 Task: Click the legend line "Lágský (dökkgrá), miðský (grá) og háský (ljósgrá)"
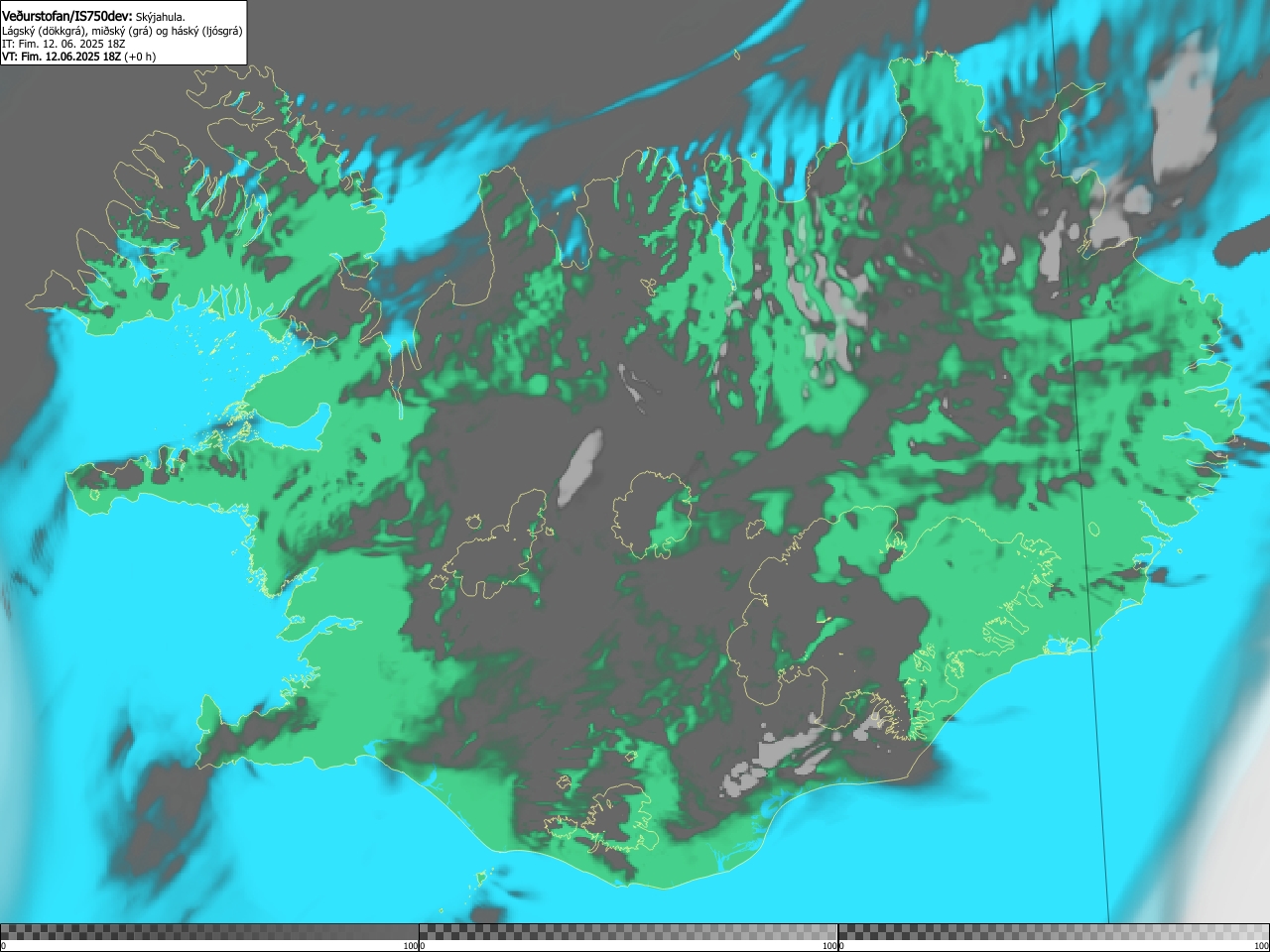[122, 31]
